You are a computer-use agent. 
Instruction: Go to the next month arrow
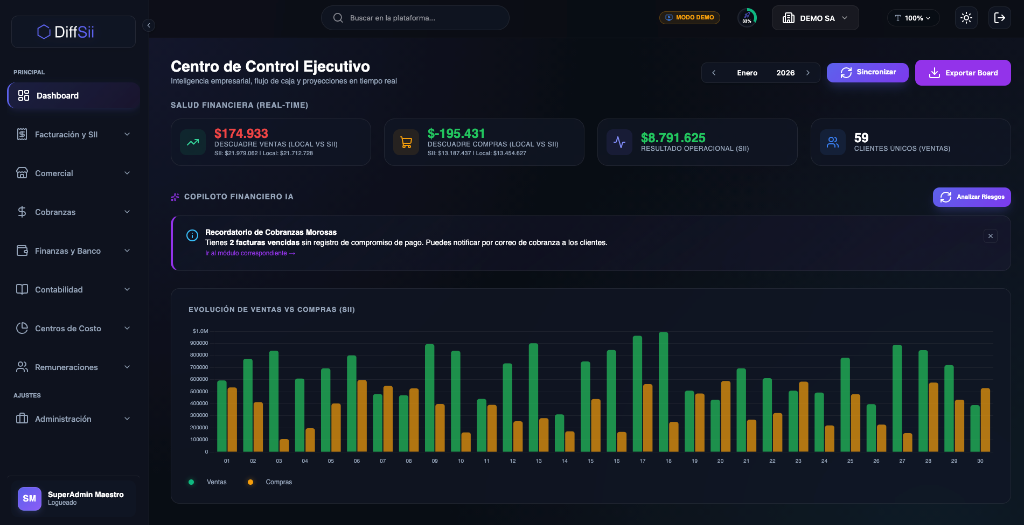click(808, 72)
